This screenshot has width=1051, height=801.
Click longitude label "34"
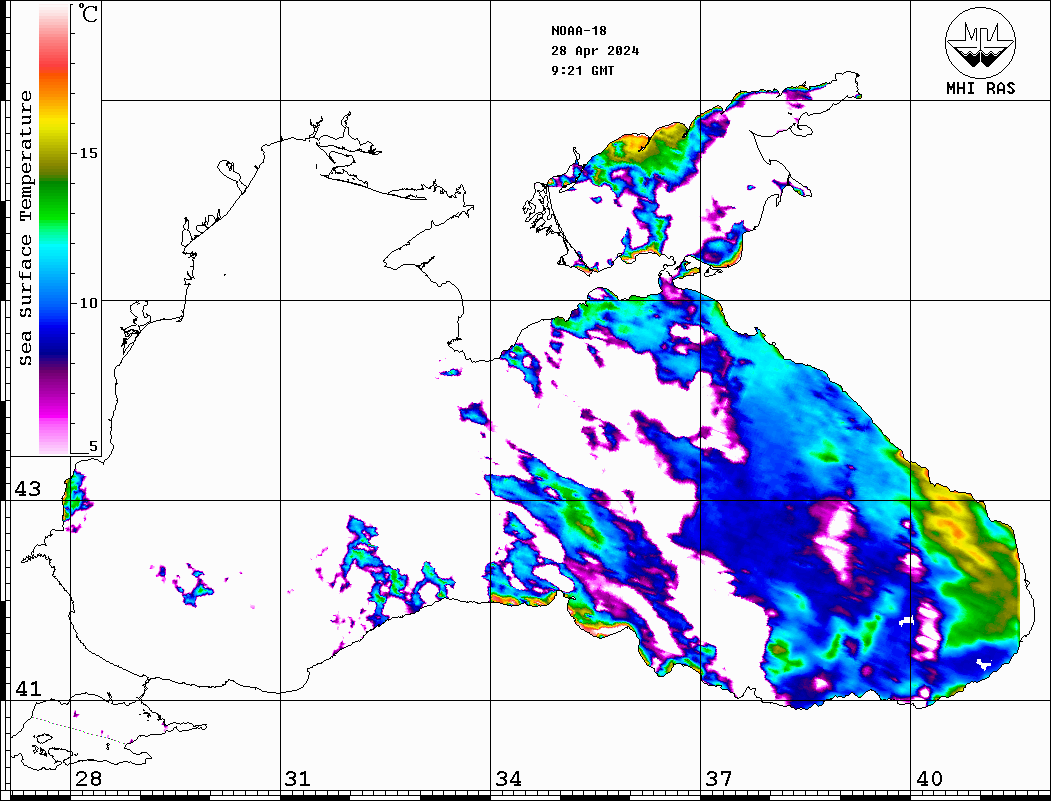tap(508, 778)
